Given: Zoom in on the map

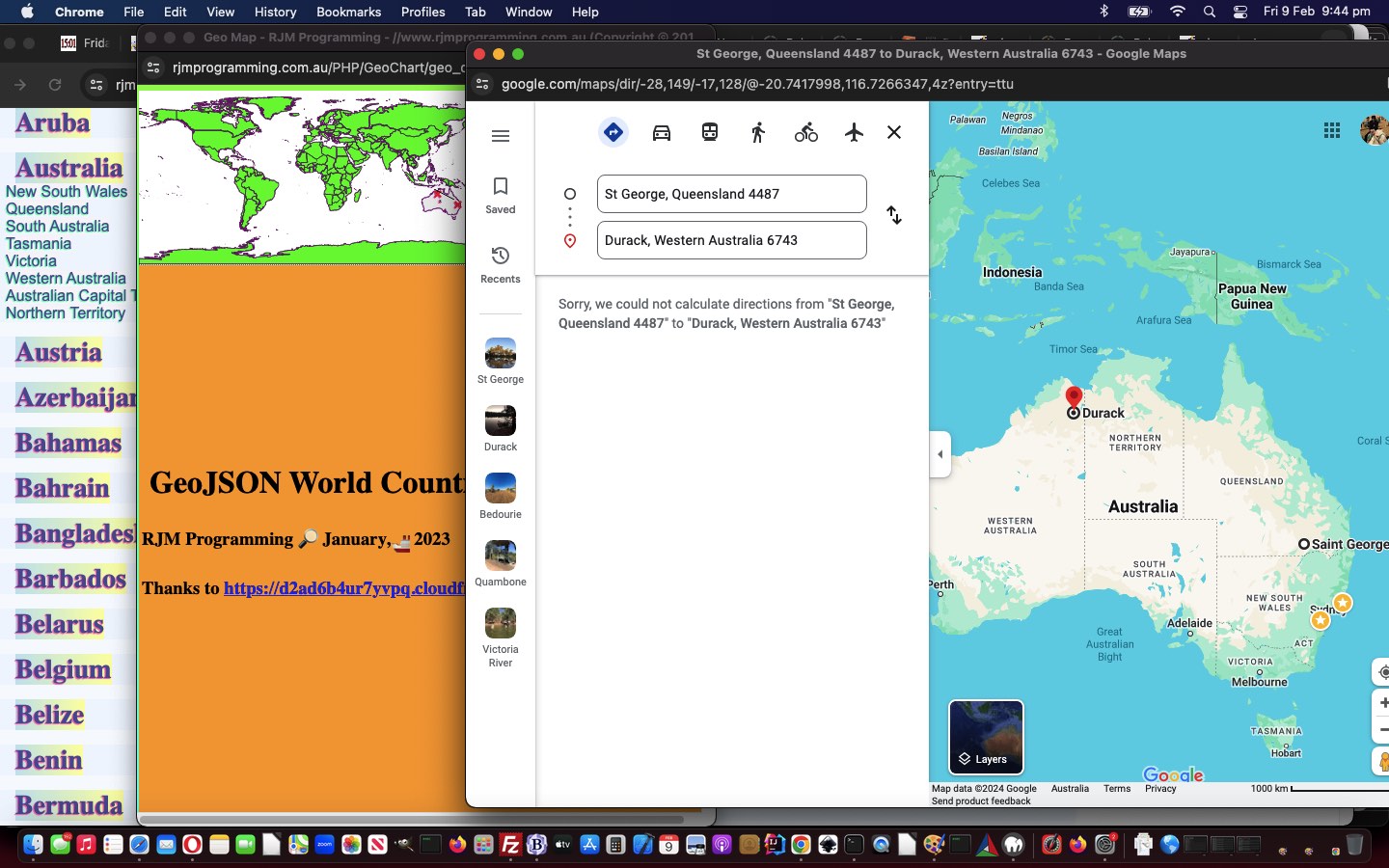Looking at the screenshot, I should click(1383, 703).
